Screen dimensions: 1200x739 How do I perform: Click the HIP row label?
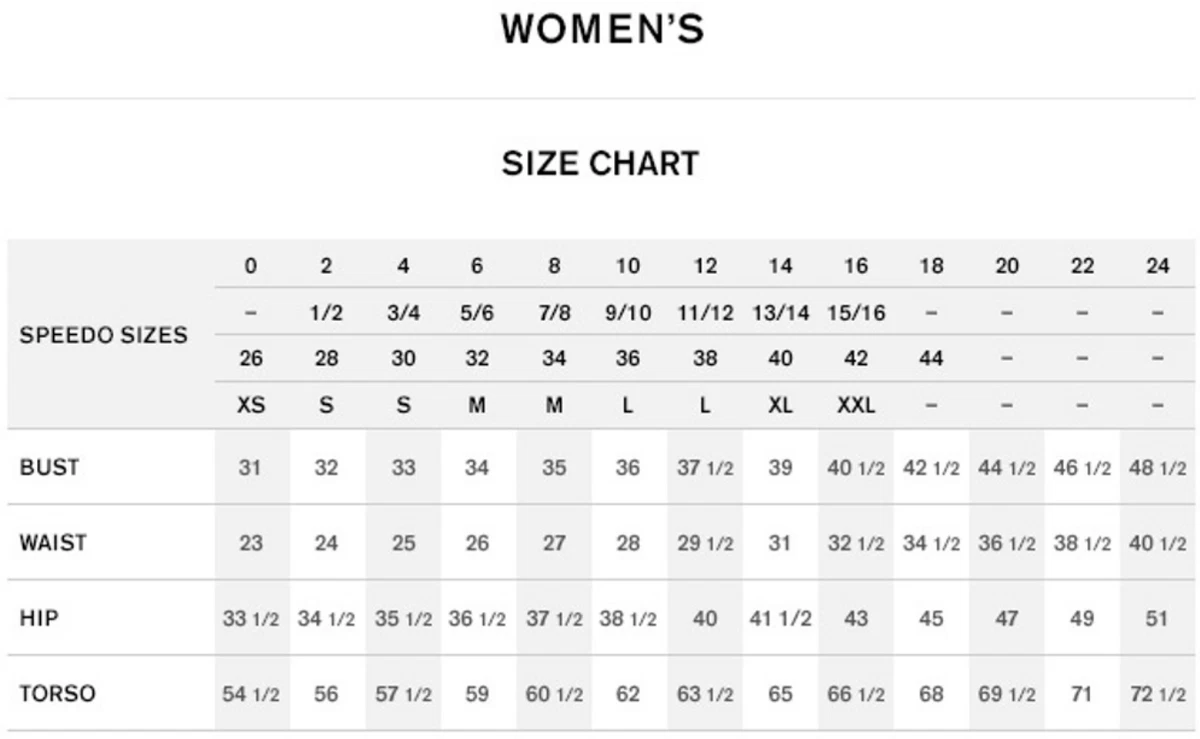tap(39, 618)
